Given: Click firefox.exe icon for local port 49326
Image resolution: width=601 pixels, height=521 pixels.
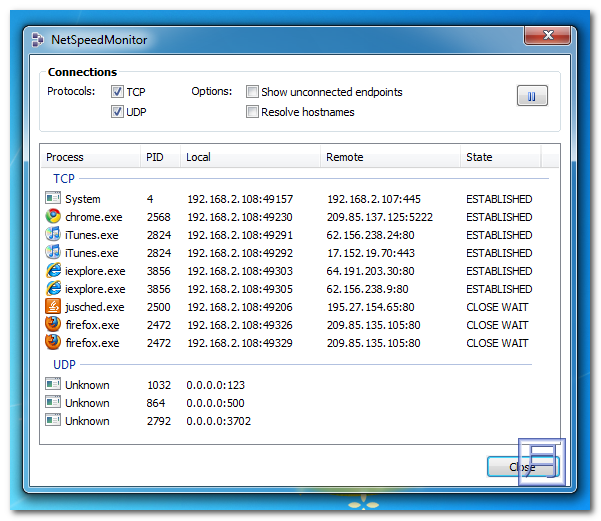Looking at the screenshot, I should (54, 325).
